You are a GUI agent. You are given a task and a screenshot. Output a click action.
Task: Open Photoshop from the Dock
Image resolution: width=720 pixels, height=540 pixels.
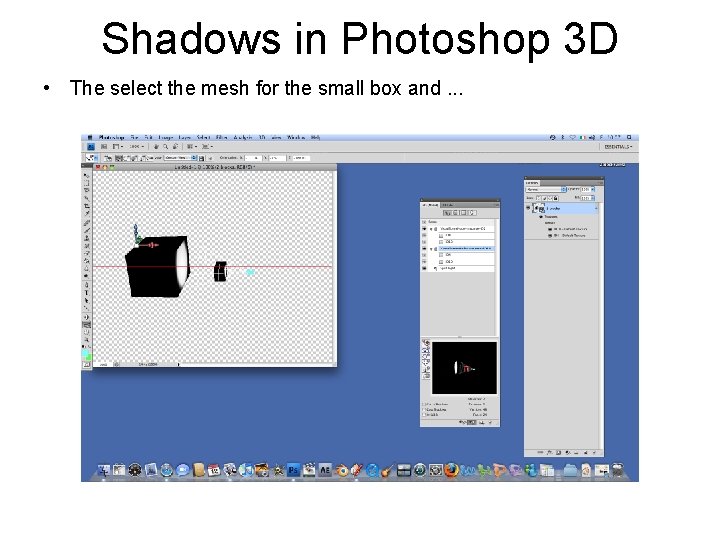pyautogui.click(x=293, y=470)
